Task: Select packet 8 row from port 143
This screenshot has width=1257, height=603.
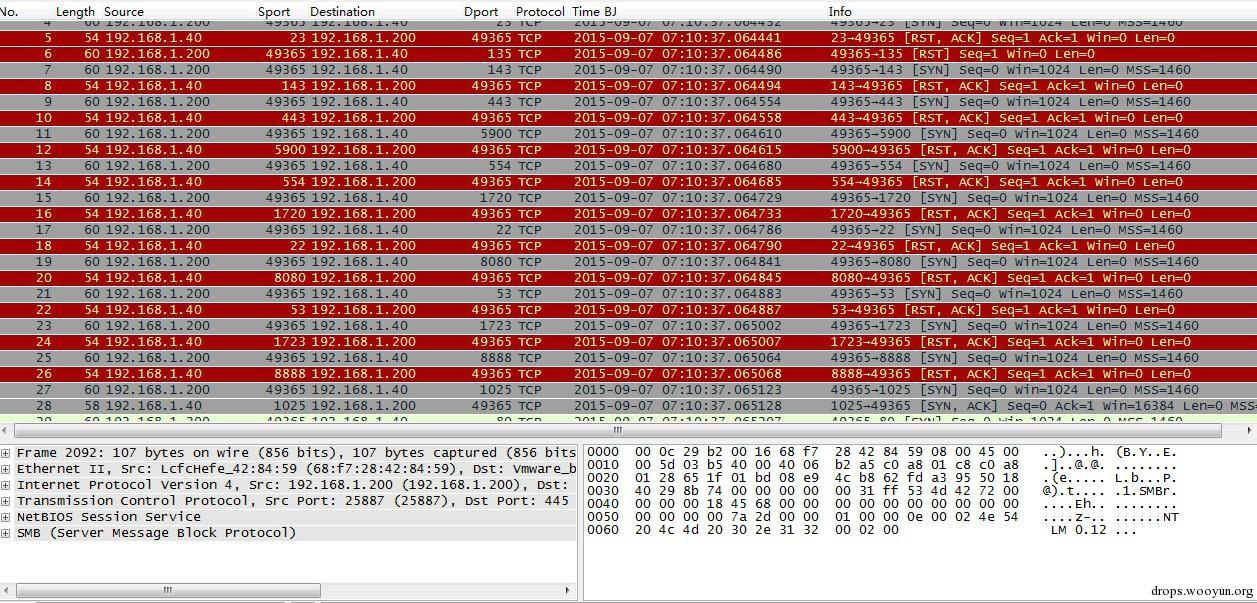Action: pyautogui.click(x=628, y=86)
